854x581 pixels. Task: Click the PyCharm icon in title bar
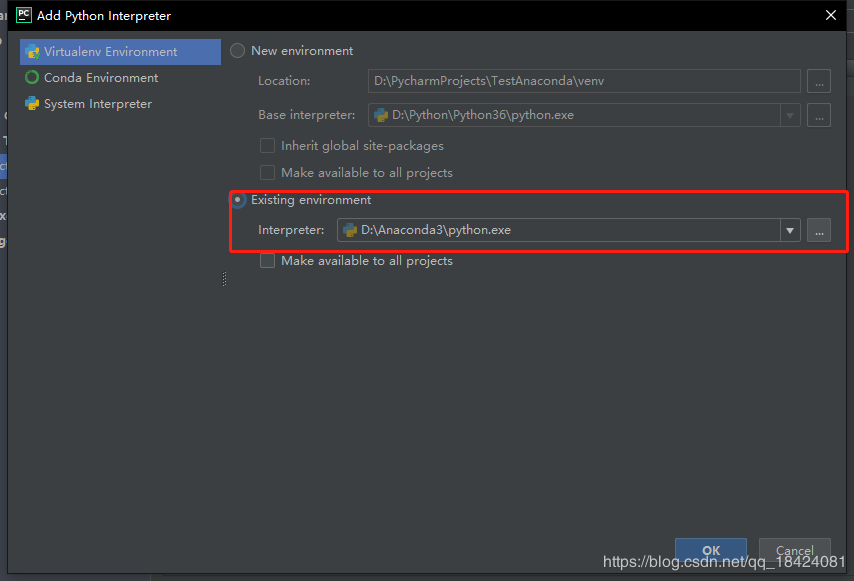tap(24, 15)
